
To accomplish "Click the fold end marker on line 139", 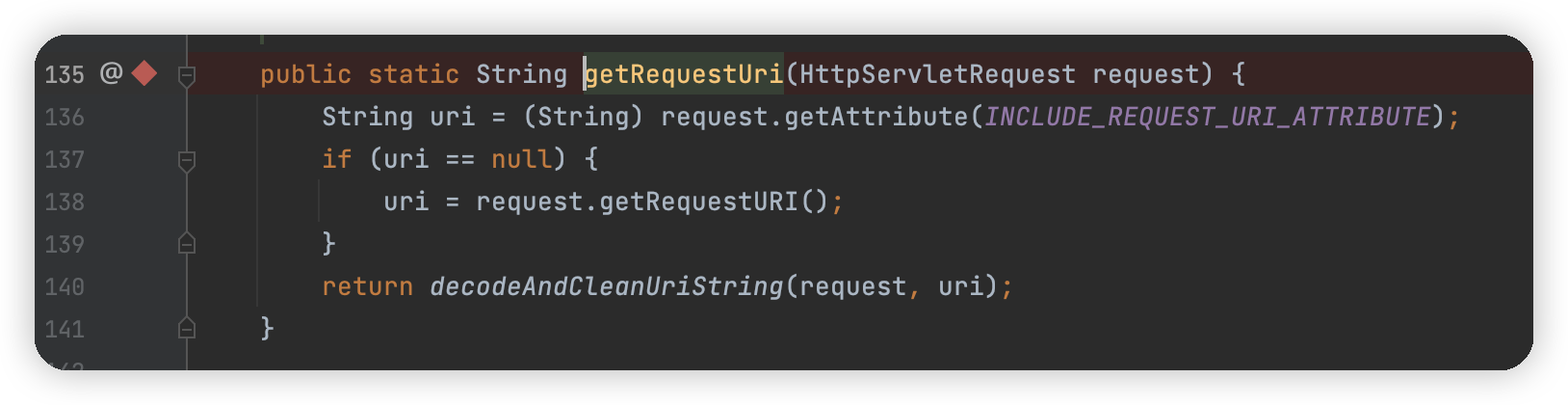I will (187, 244).
